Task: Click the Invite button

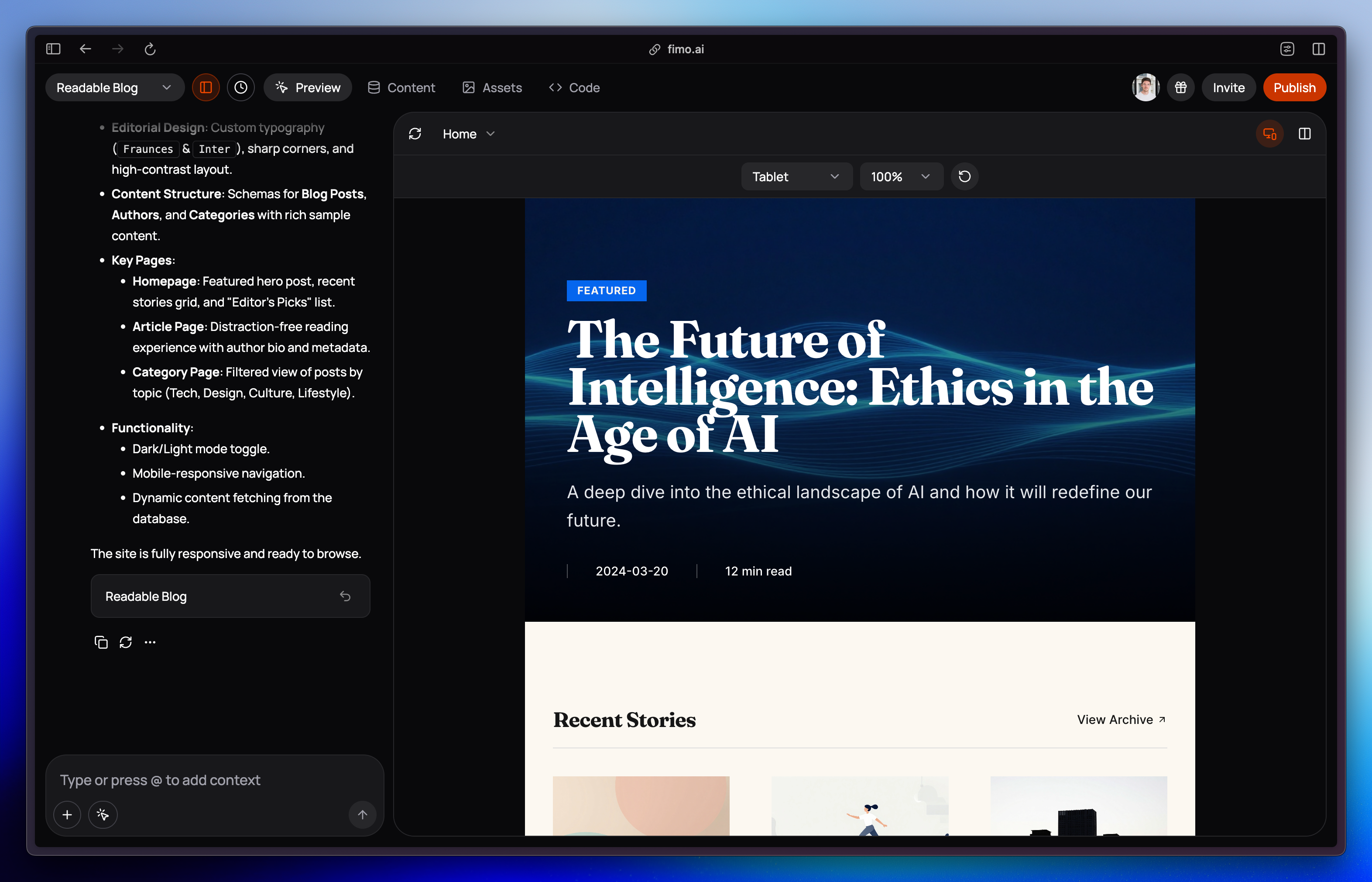Action: click(1228, 87)
